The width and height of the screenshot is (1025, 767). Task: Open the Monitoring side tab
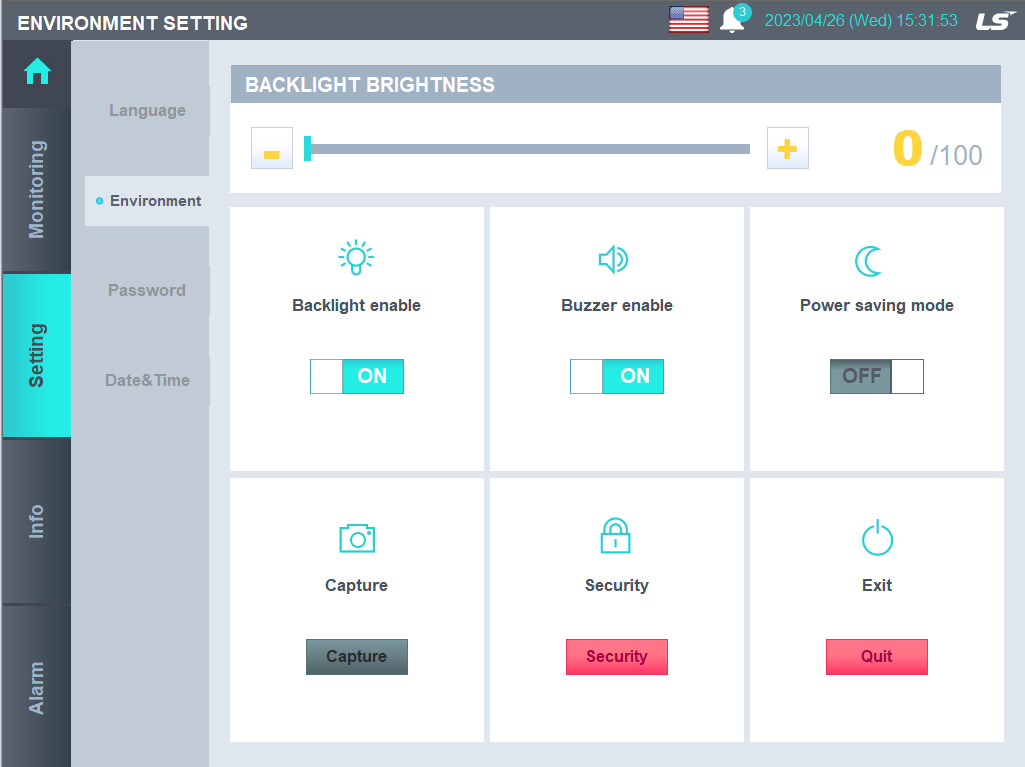[37, 190]
